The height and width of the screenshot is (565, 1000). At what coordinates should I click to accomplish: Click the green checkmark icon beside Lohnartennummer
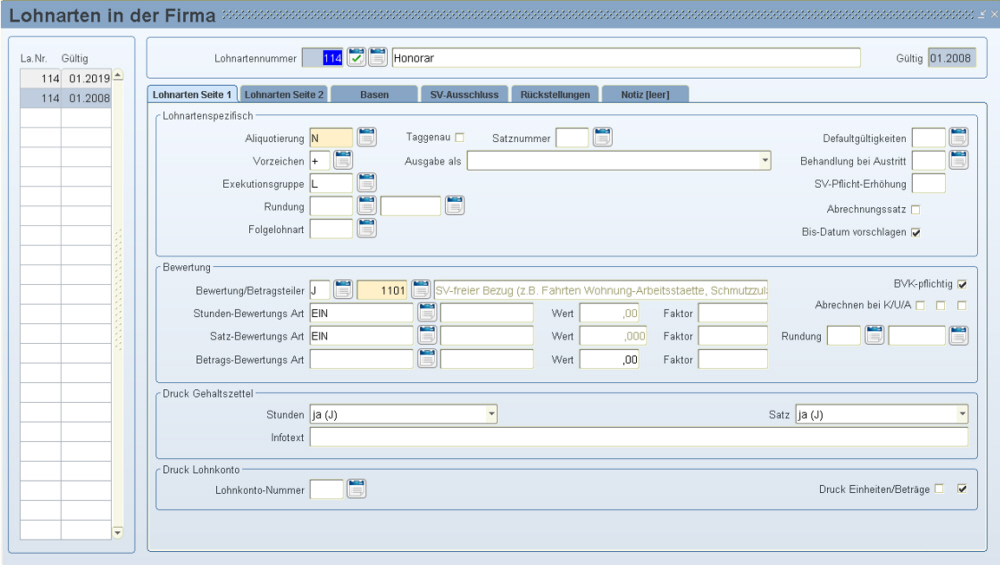[357, 58]
